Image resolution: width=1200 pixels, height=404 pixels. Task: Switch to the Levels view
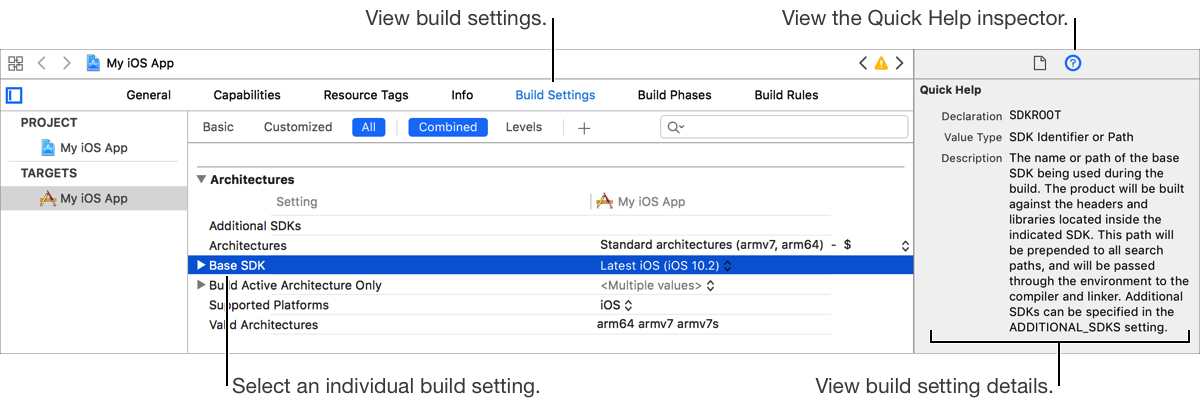pos(524,127)
